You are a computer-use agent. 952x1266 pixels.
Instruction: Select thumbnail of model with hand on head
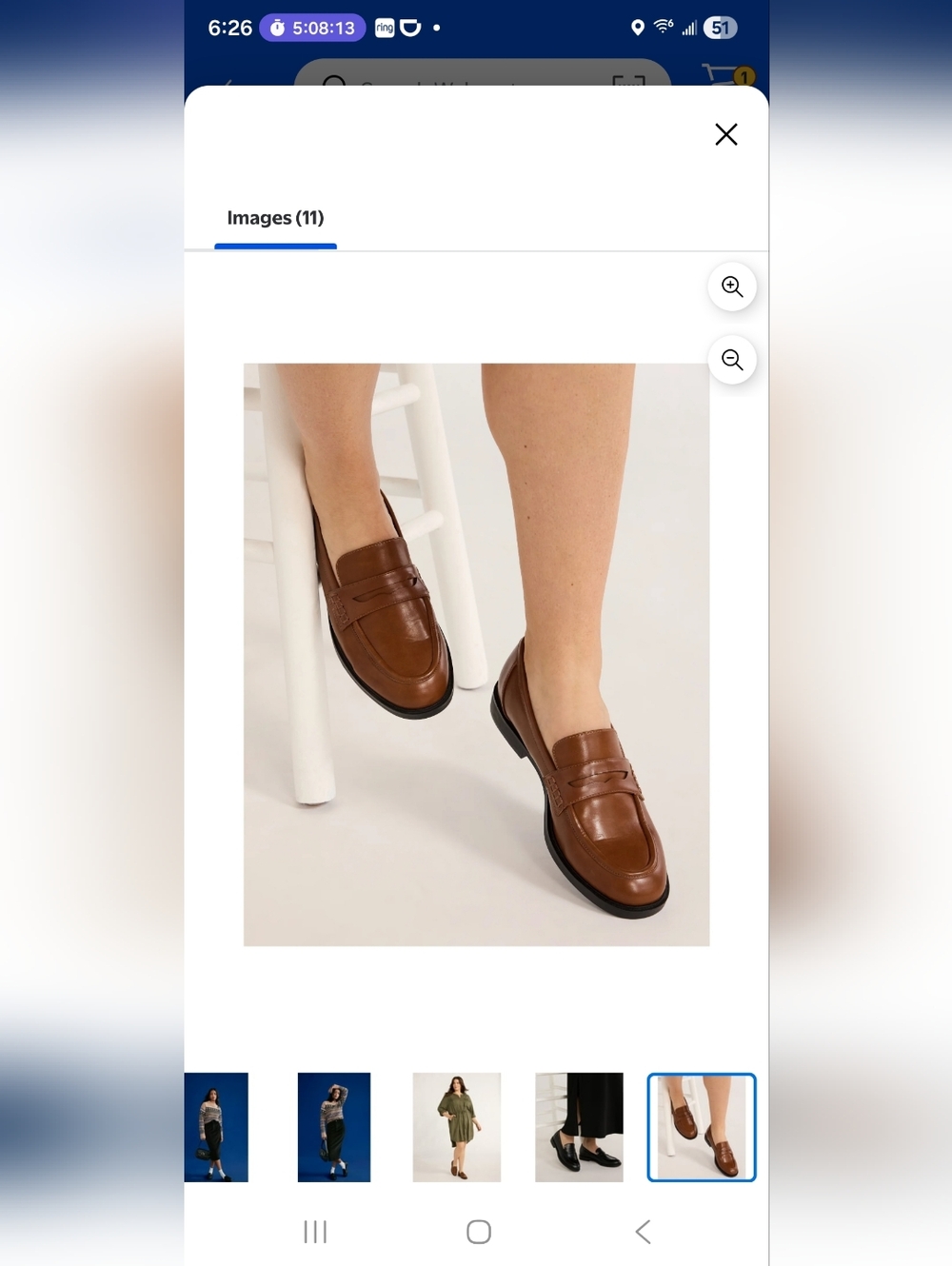click(334, 1127)
